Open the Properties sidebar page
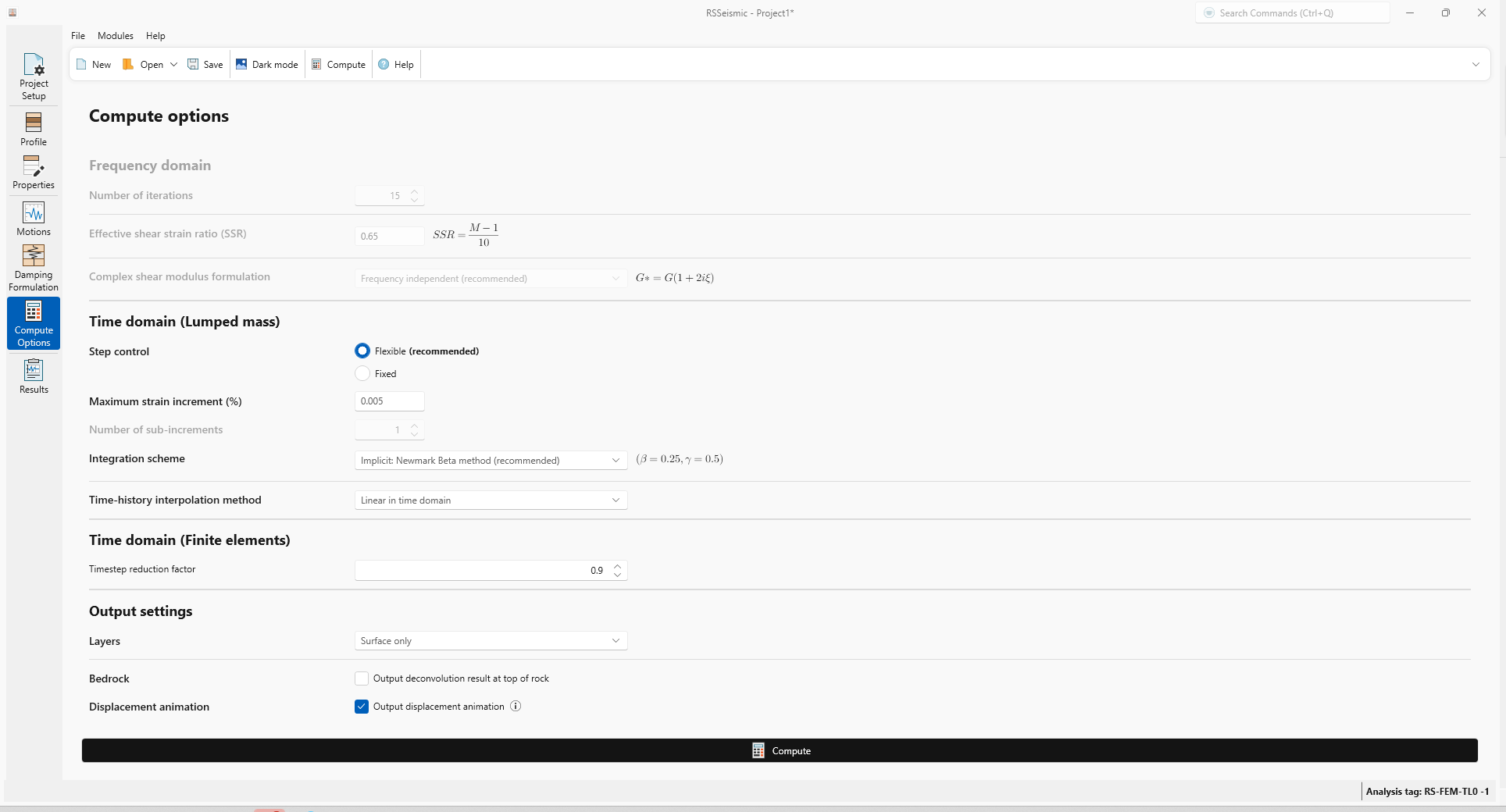The height and width of the screenshot is (812, 1506). pyautogui.click(x=34, y=172)
